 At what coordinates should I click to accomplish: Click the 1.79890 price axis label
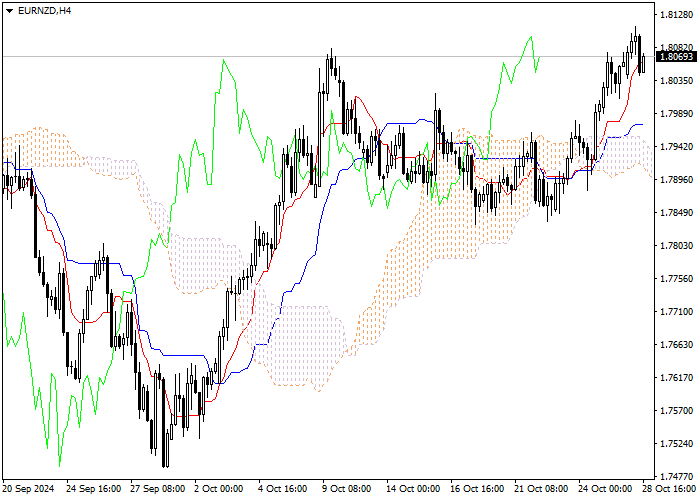(x=677, y=114)
